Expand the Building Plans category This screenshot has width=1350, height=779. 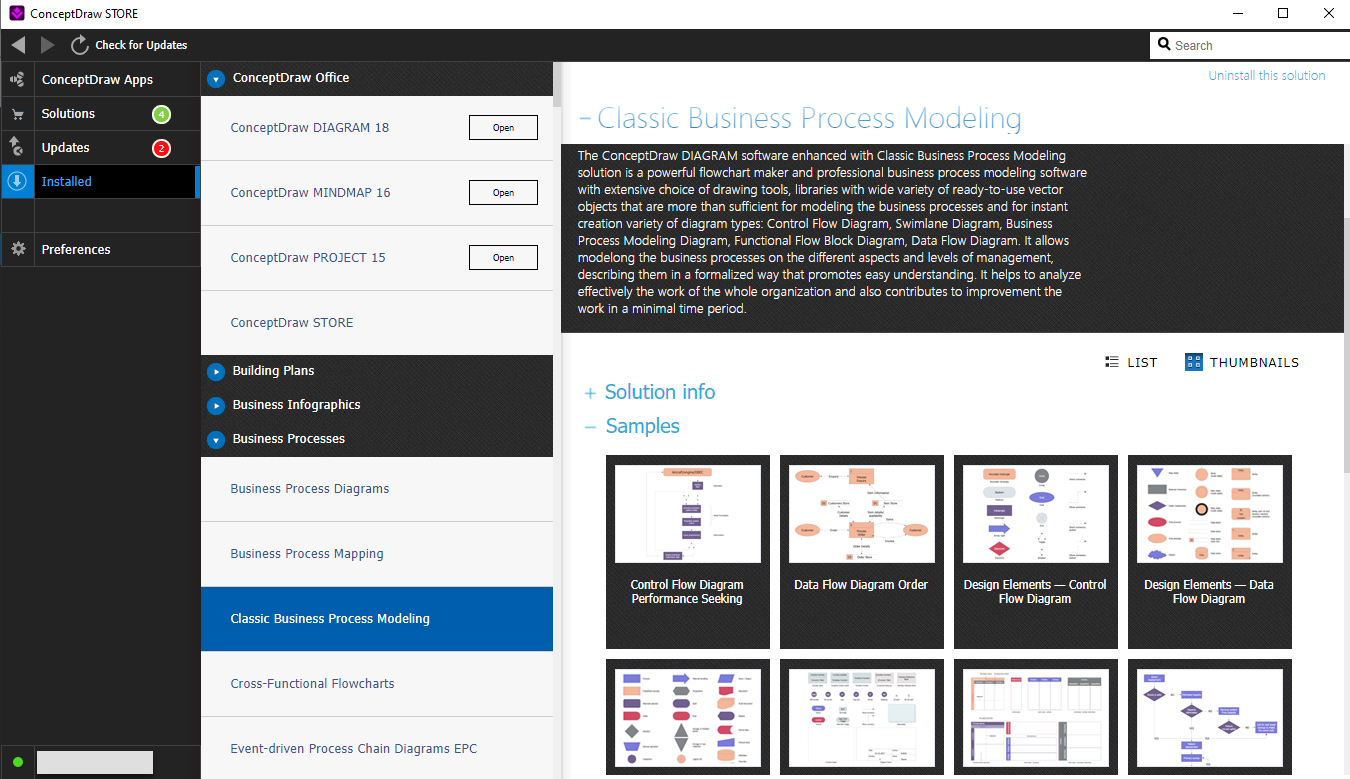[216, 371]
